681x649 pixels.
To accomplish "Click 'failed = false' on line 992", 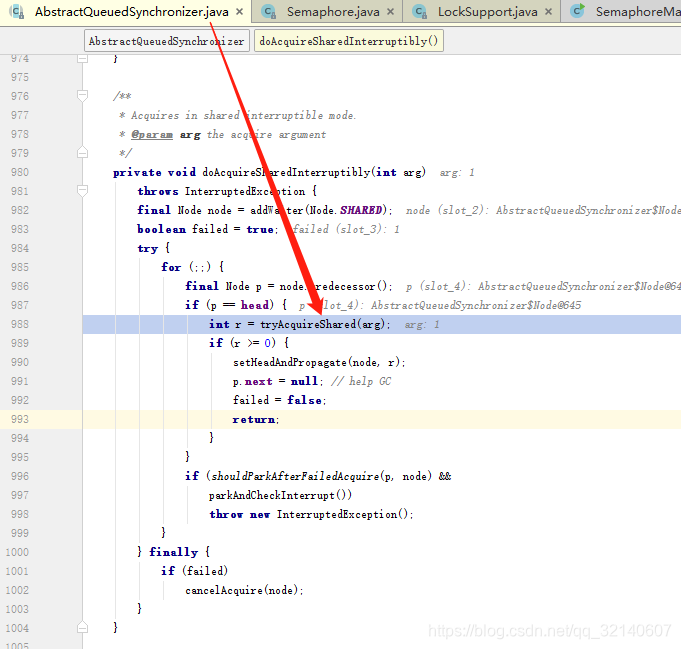I will [277, 401].
